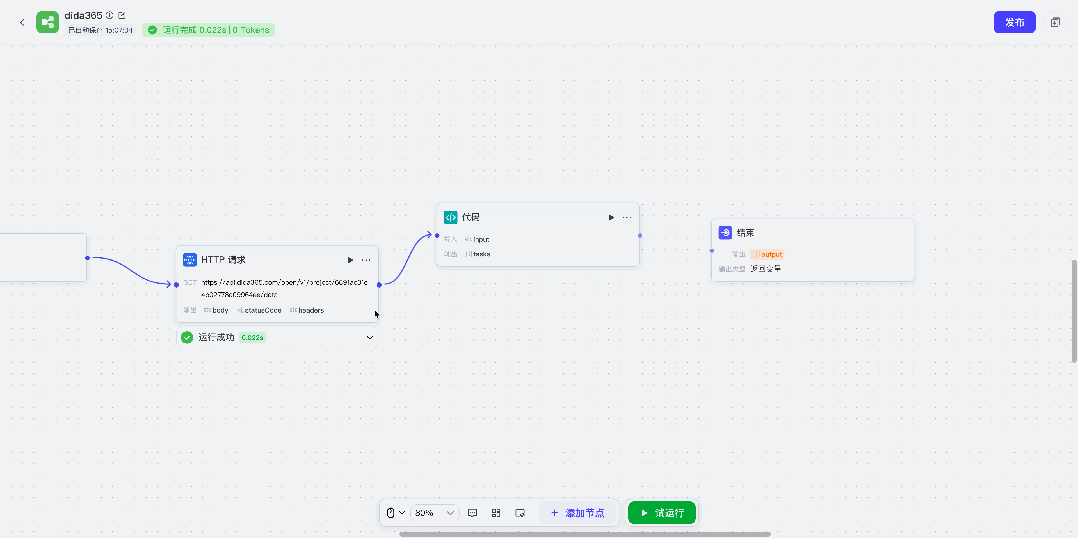Click the 0.022s badge under HTTP node
Screen dimensions: 1078x538
(x=252, y=337)
